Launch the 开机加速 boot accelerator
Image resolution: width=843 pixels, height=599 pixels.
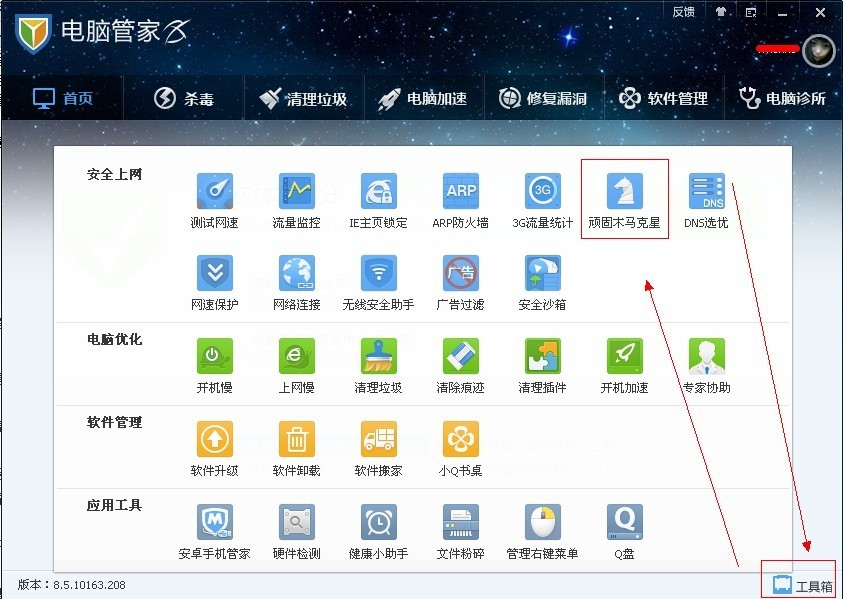(x=624, y=366)
